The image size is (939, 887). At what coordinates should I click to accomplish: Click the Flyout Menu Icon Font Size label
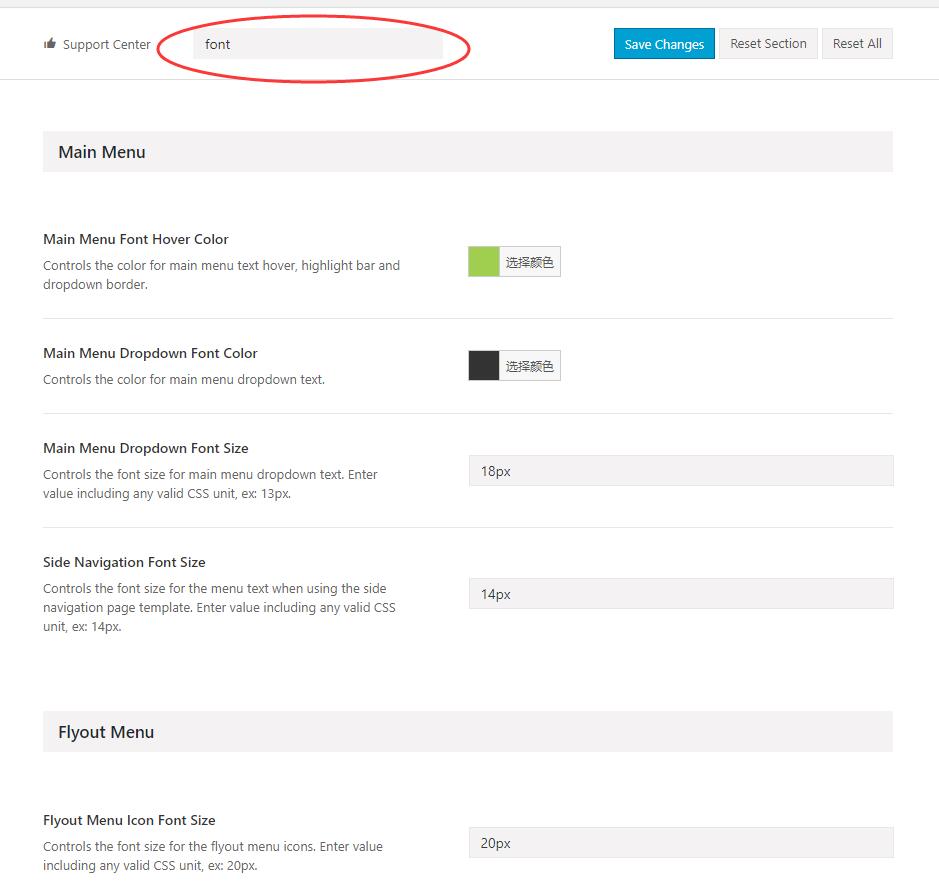click(x=129, y=820)
